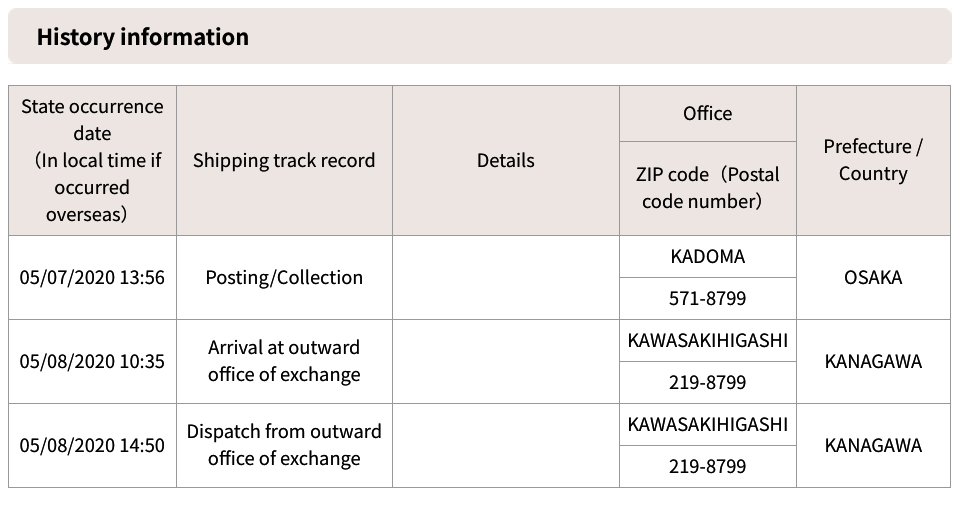Click the ZIP code (Postal code number) header
958x505 pixels.
point(708,188)
